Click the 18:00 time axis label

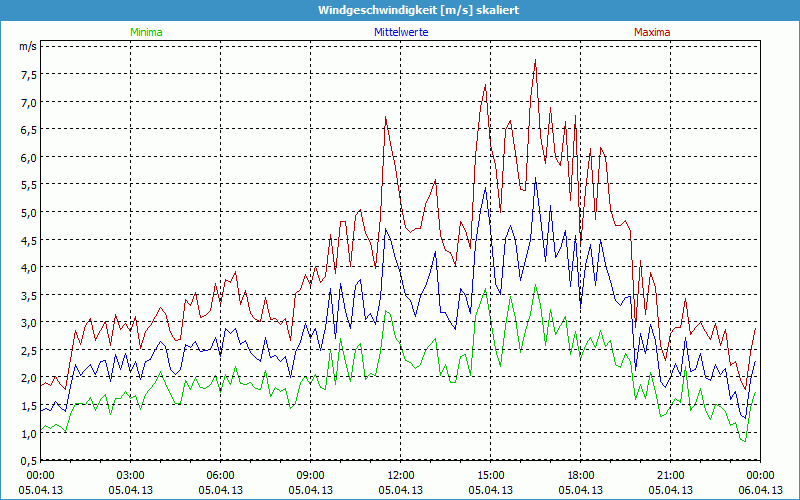[581, 476]
